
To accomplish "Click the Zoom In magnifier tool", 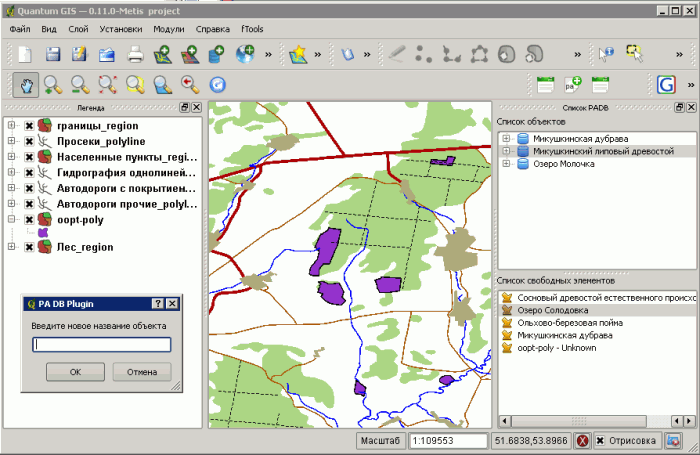I will (x=53, y=85).
